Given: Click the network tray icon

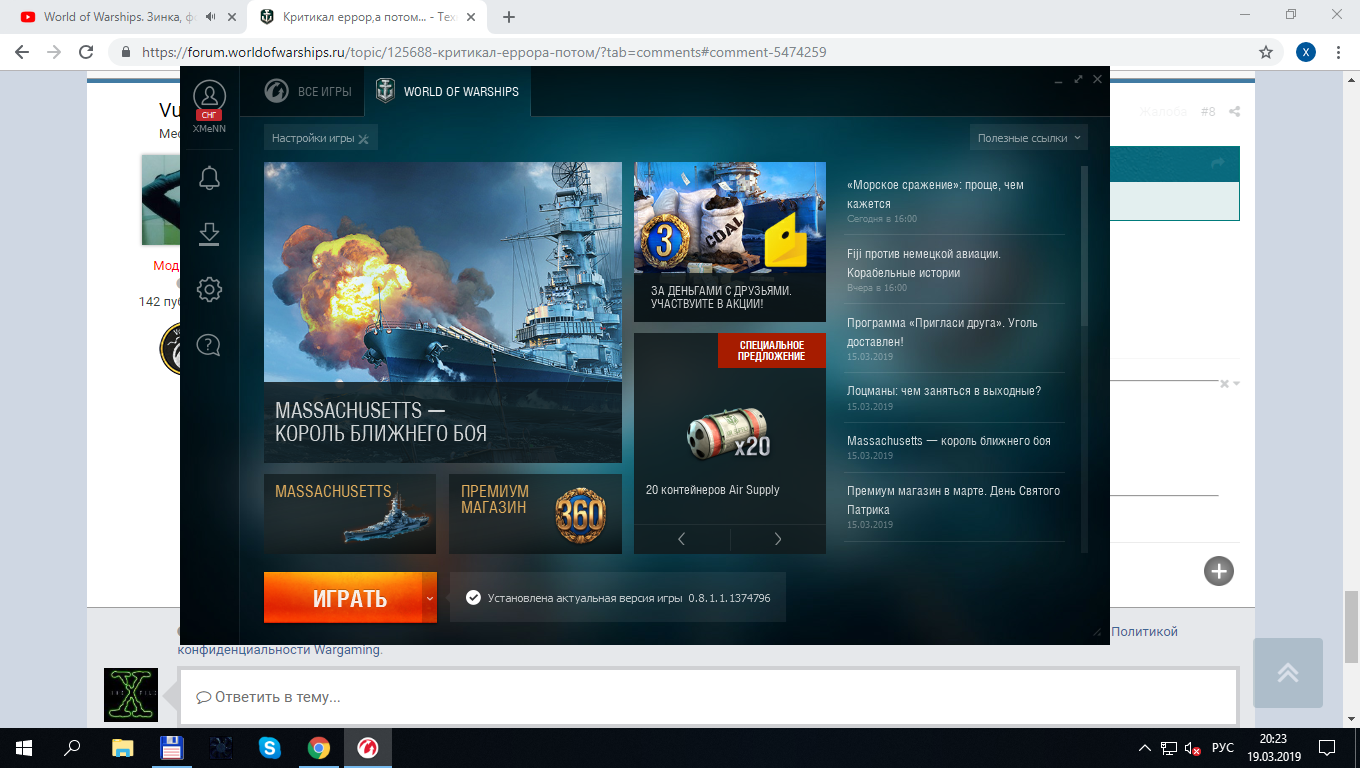Looking at the screenshot, I should tap(1169, 748).
